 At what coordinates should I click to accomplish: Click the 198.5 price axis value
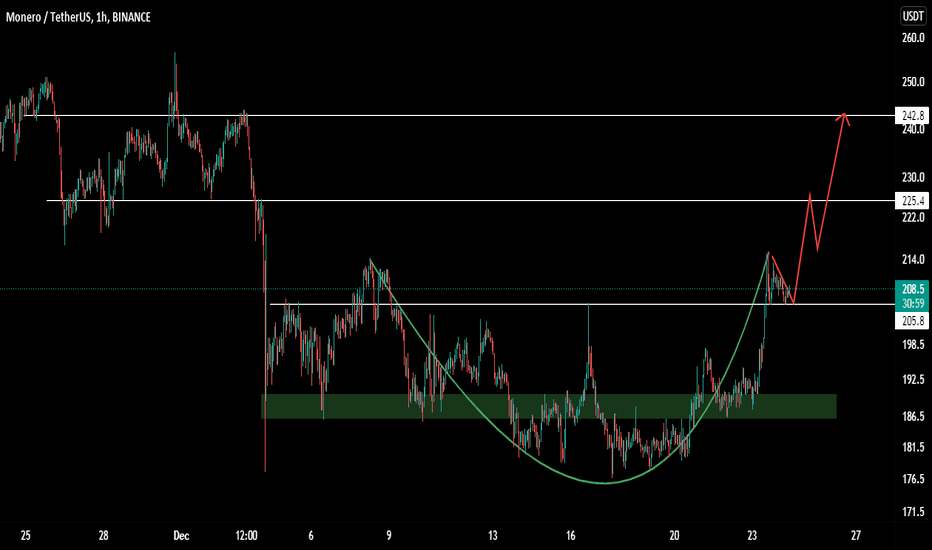pos(913,344)
